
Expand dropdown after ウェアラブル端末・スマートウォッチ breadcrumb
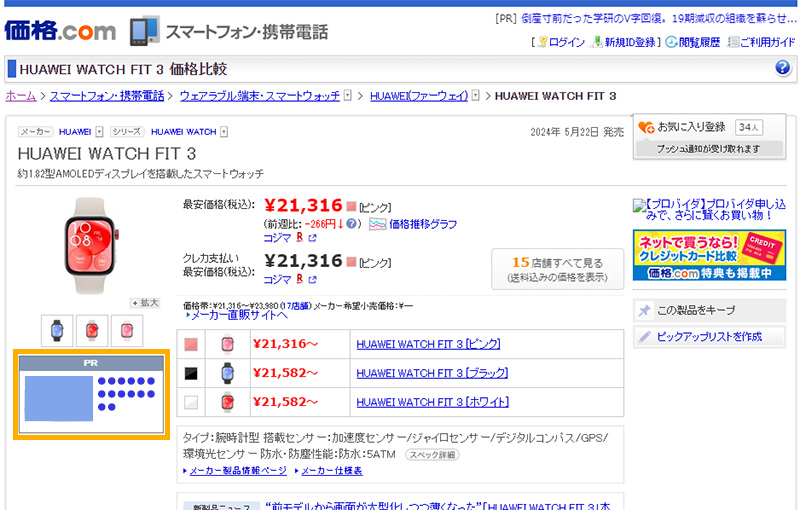point(348,96)
